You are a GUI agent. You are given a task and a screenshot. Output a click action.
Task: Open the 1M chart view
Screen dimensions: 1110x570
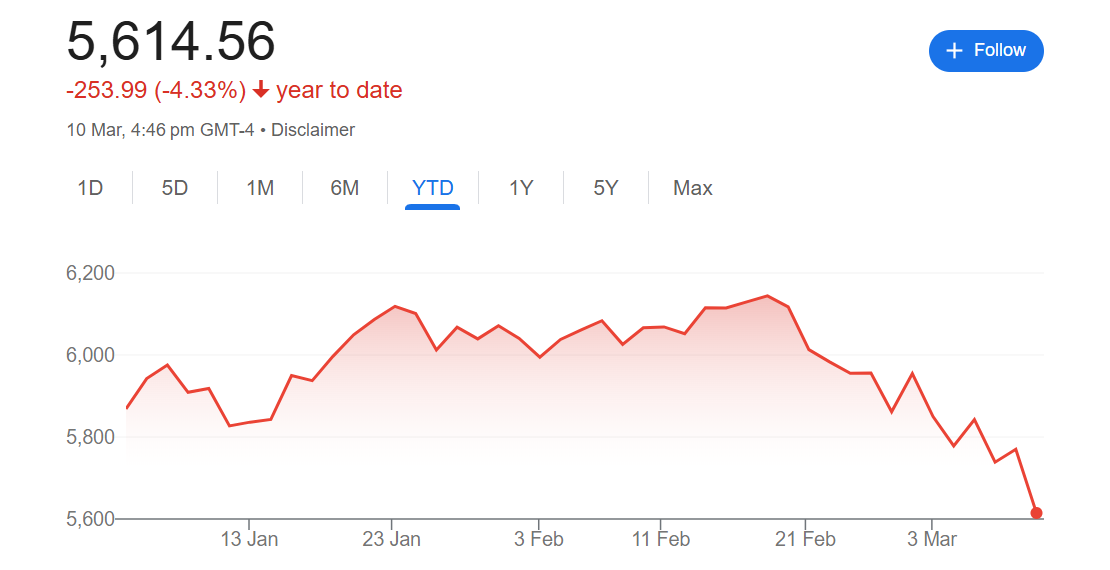(260, 188)
